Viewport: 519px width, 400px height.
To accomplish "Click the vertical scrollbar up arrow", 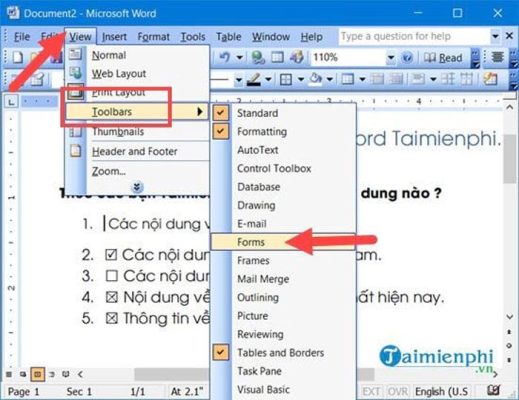I will [x=510, y=108].
